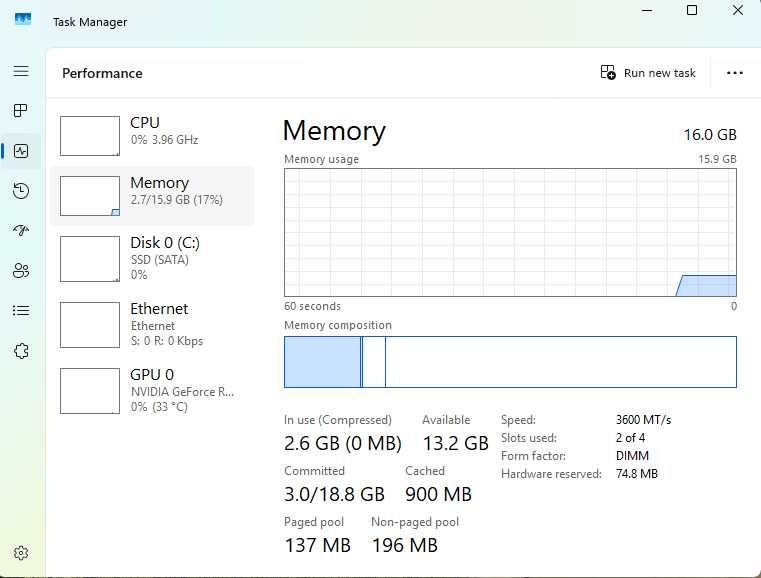The width and height of the screenshot is (761, 578).
Task: Open the Services puzzle icon page
Action: click(21, 351)
